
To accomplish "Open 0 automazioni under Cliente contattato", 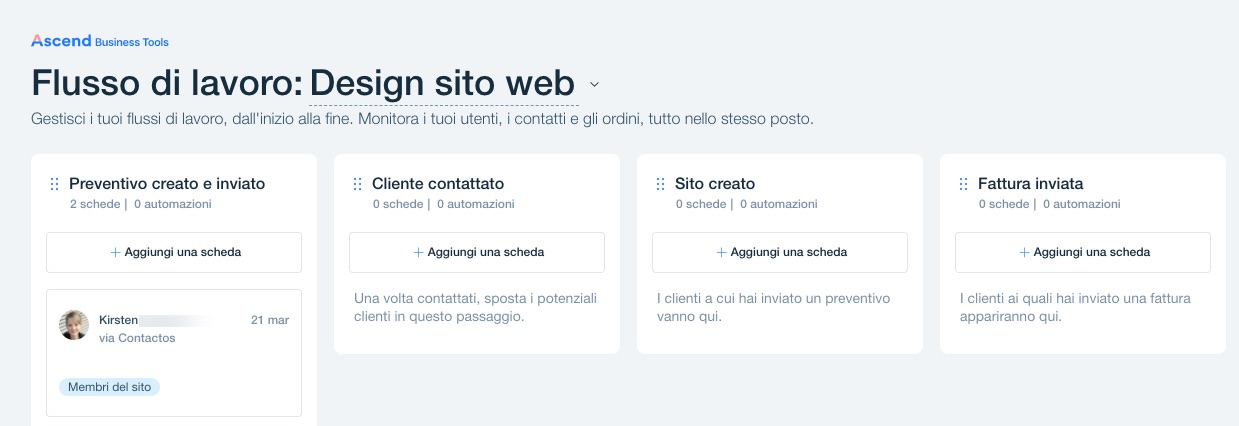I will 475,204.
